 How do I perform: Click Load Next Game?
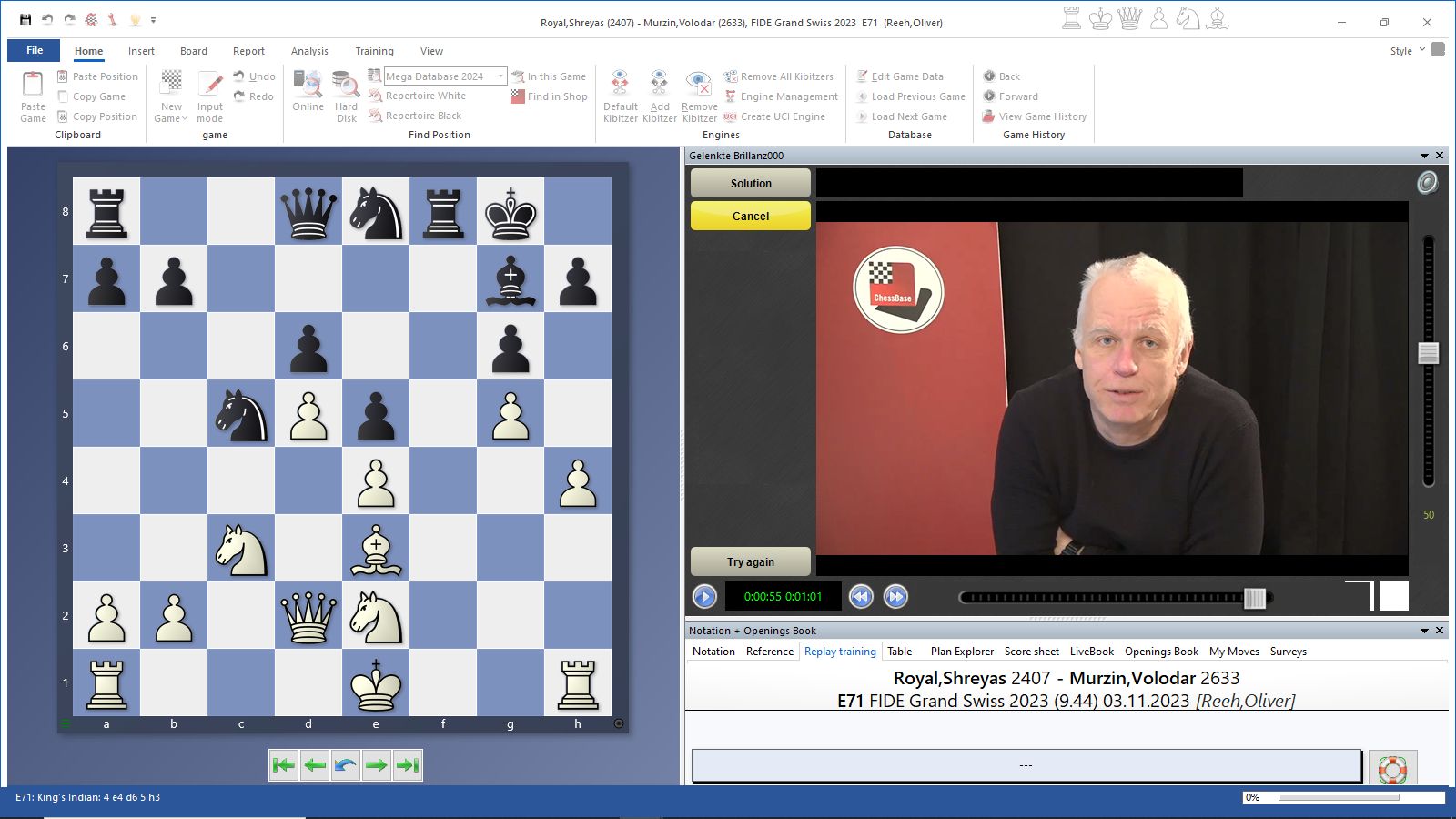click(902, 116)
